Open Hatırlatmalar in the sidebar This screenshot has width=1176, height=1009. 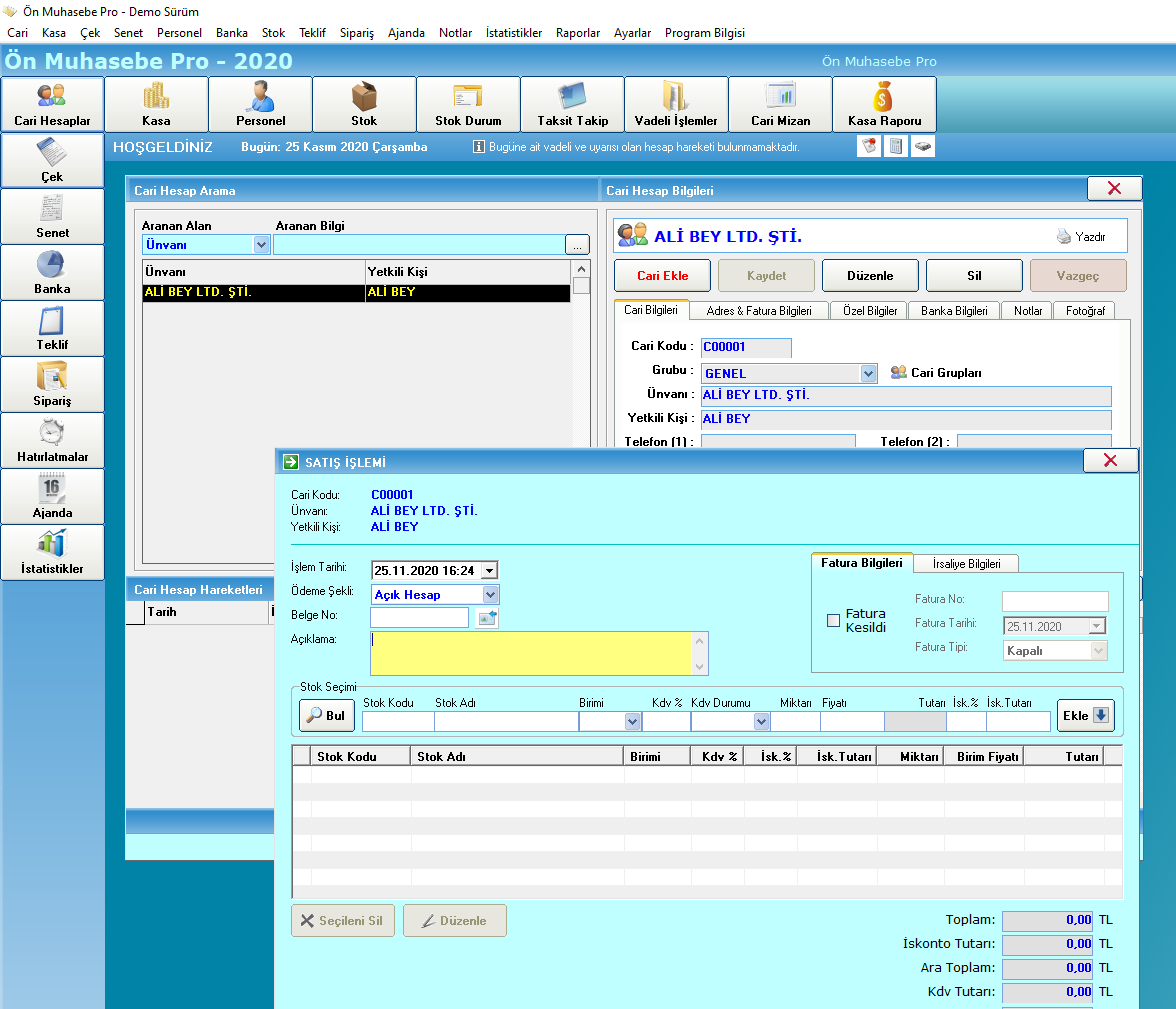click(x=52, y=440)
